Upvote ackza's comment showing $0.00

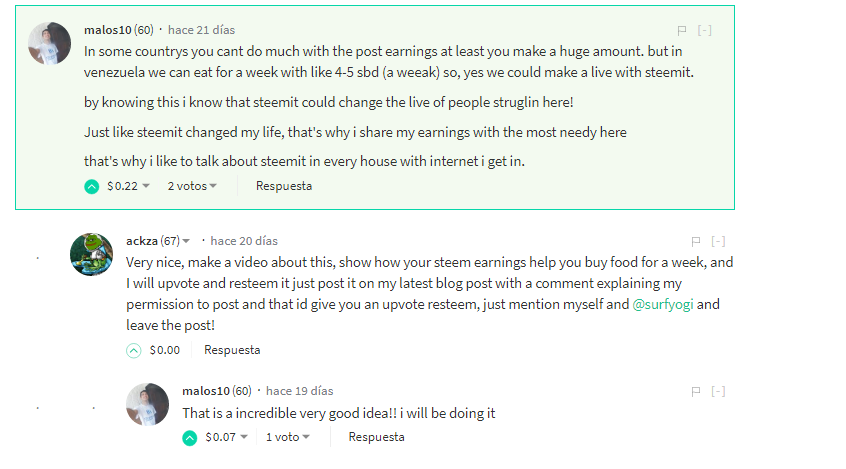point(134,350)
